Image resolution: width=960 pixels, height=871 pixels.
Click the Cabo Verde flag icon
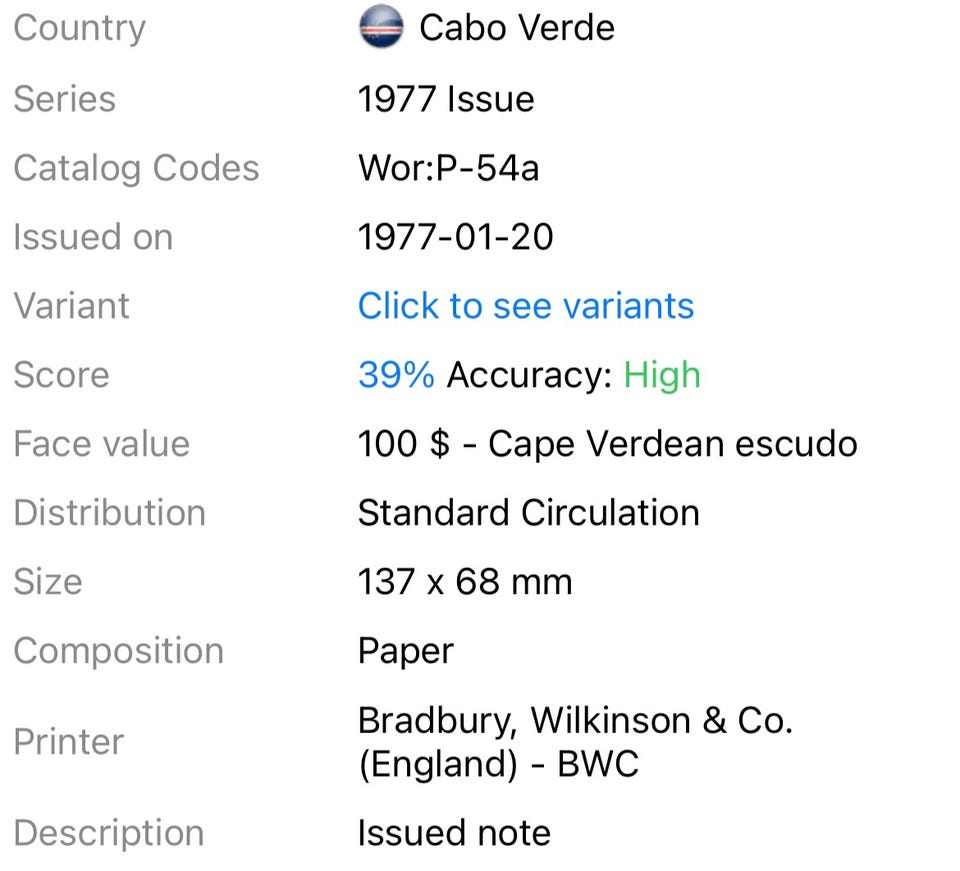point(380,28)
